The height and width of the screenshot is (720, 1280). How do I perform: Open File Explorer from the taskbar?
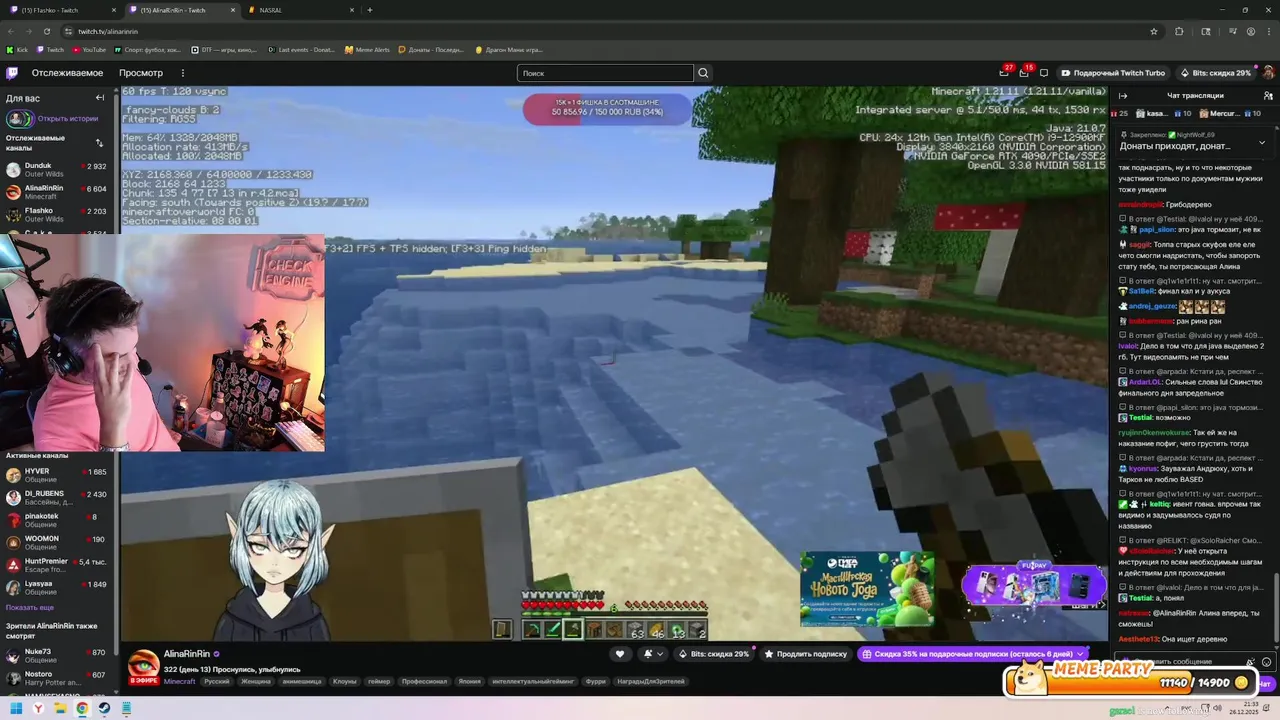point(60,709)
